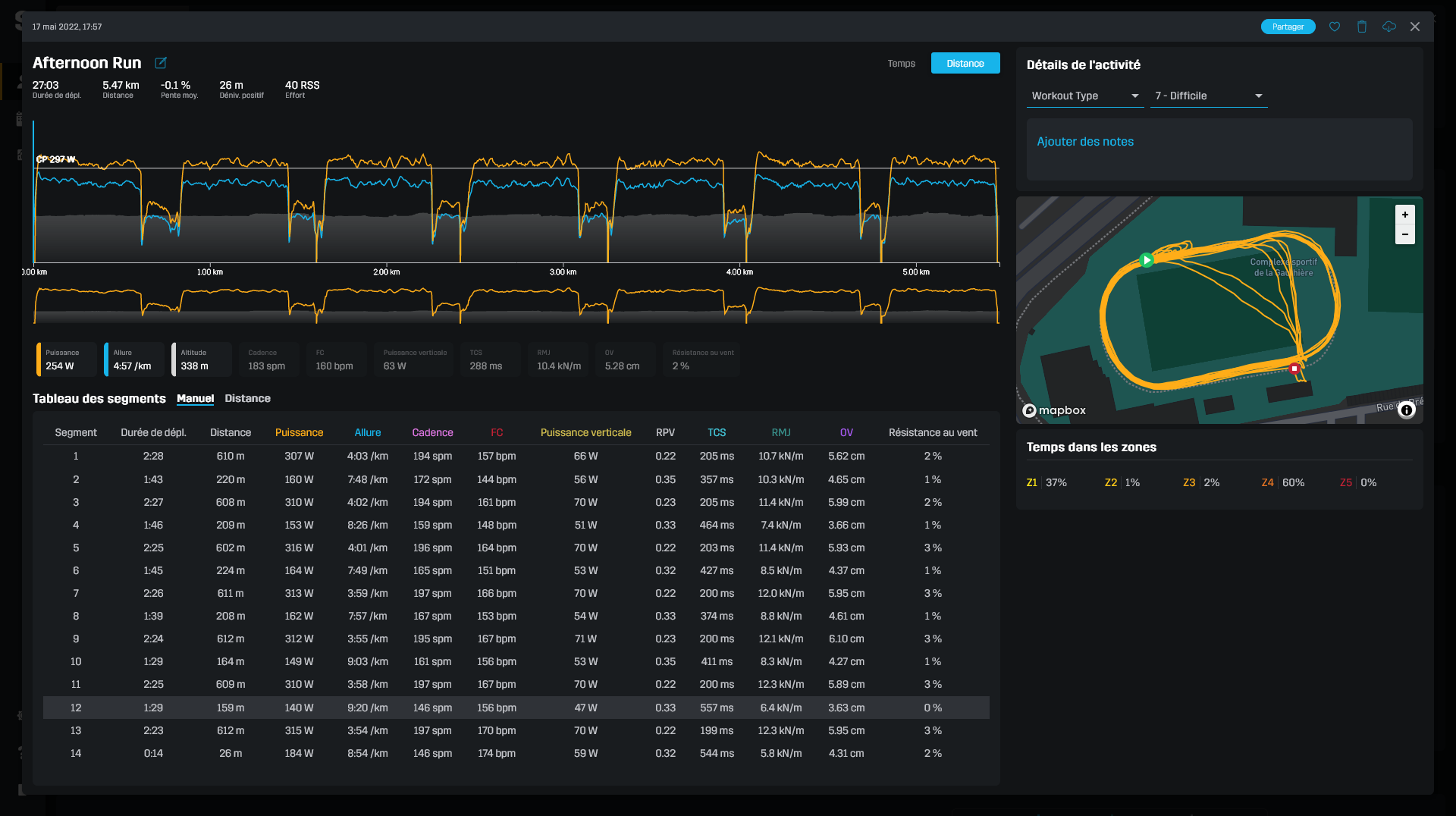Switch the chart axis to Temps
The width and height of the screenshot is (1456, 816).
tap(902, 64)
